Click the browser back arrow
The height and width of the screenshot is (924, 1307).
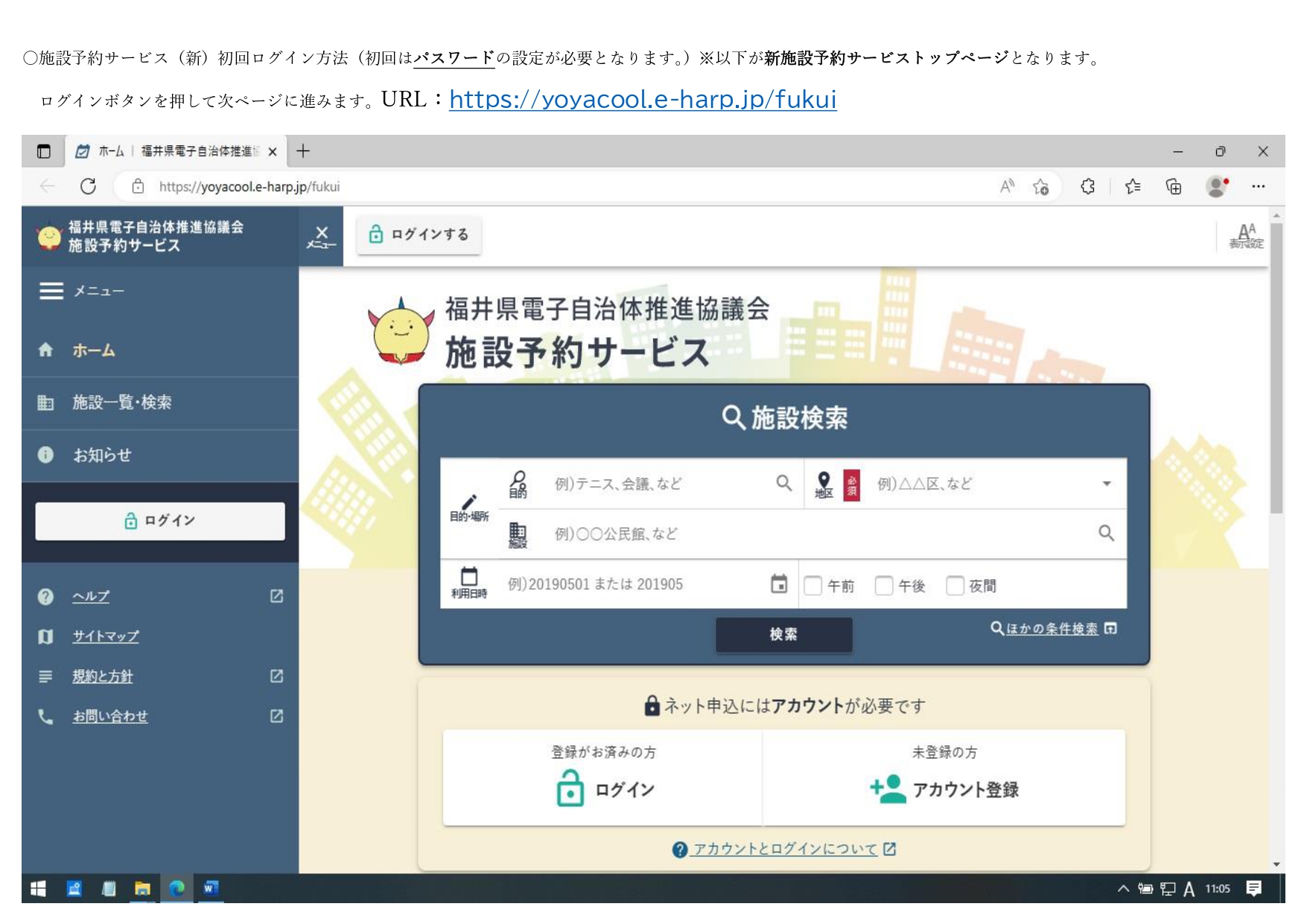click(x=48, y=186)
